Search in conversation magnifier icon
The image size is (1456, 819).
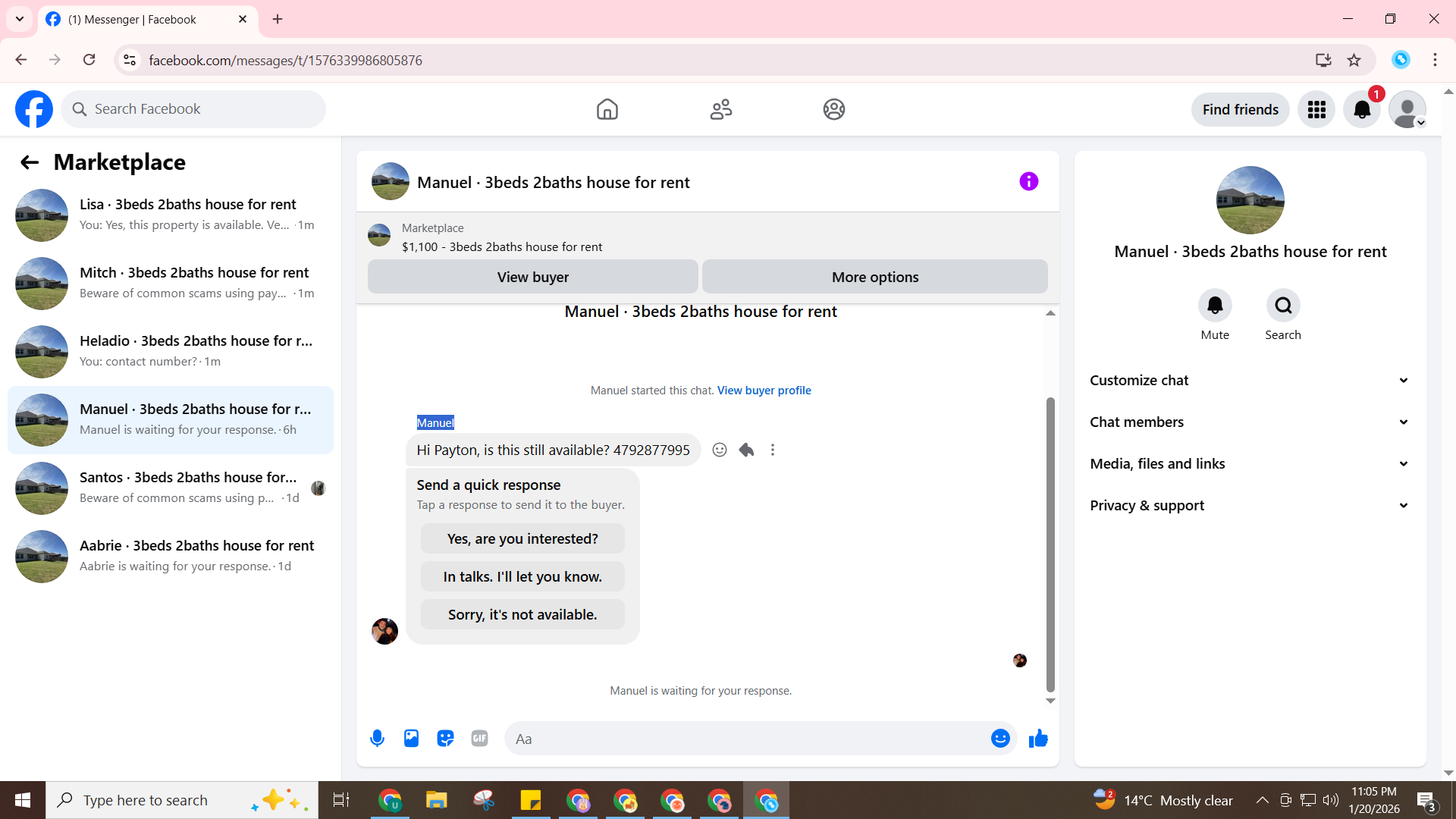[1283, 306]
